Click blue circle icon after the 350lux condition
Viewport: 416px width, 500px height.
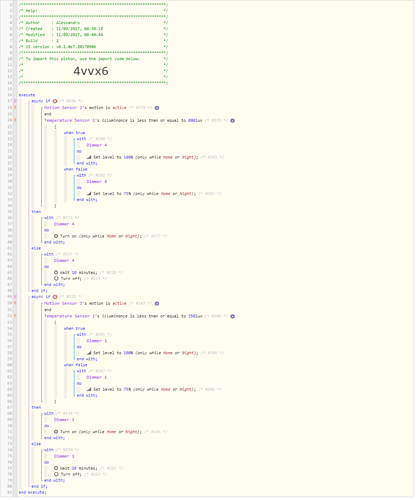pyautogui.click(x=233, y=316)
